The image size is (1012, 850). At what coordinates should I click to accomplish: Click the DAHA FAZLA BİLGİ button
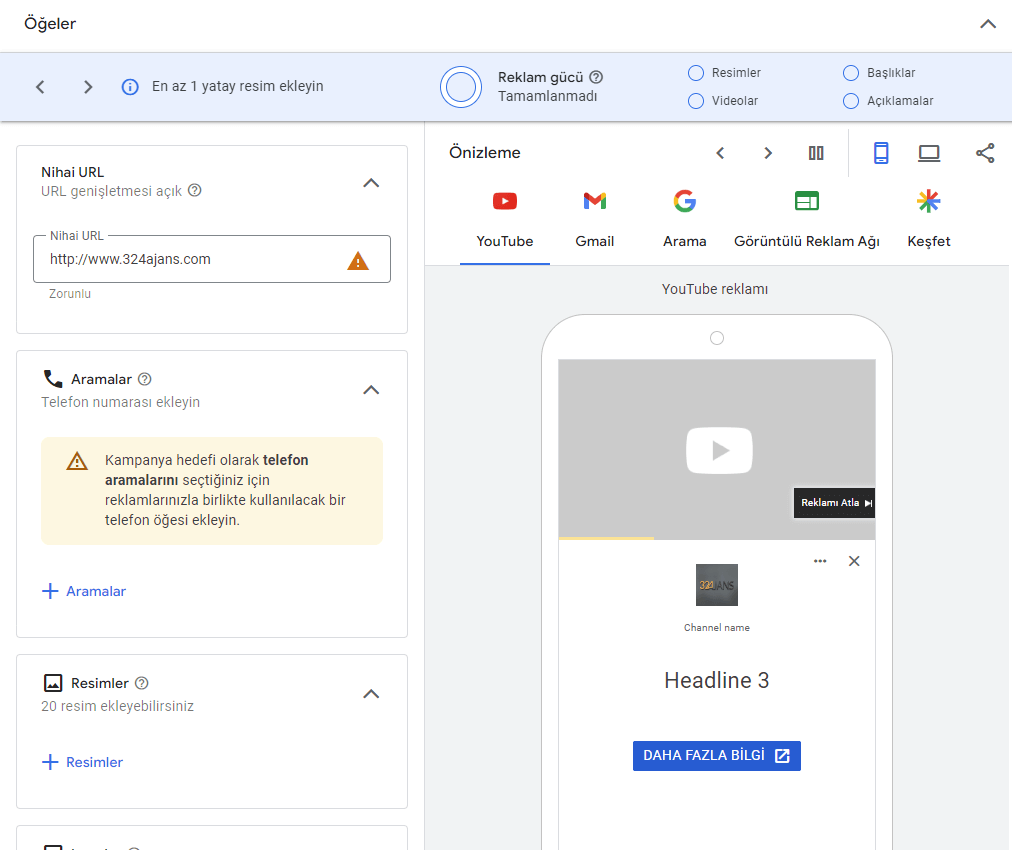coord(716,756)
